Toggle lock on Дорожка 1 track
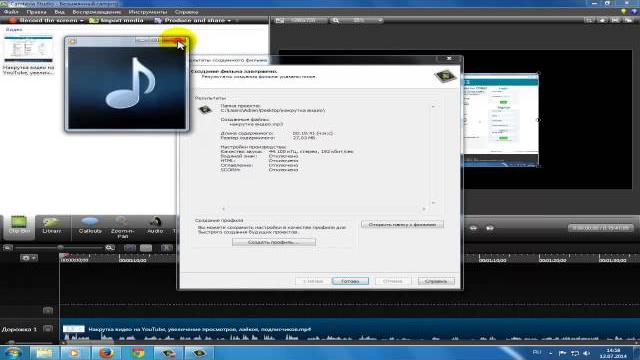640x360 pixels. (x=48, y=329)
